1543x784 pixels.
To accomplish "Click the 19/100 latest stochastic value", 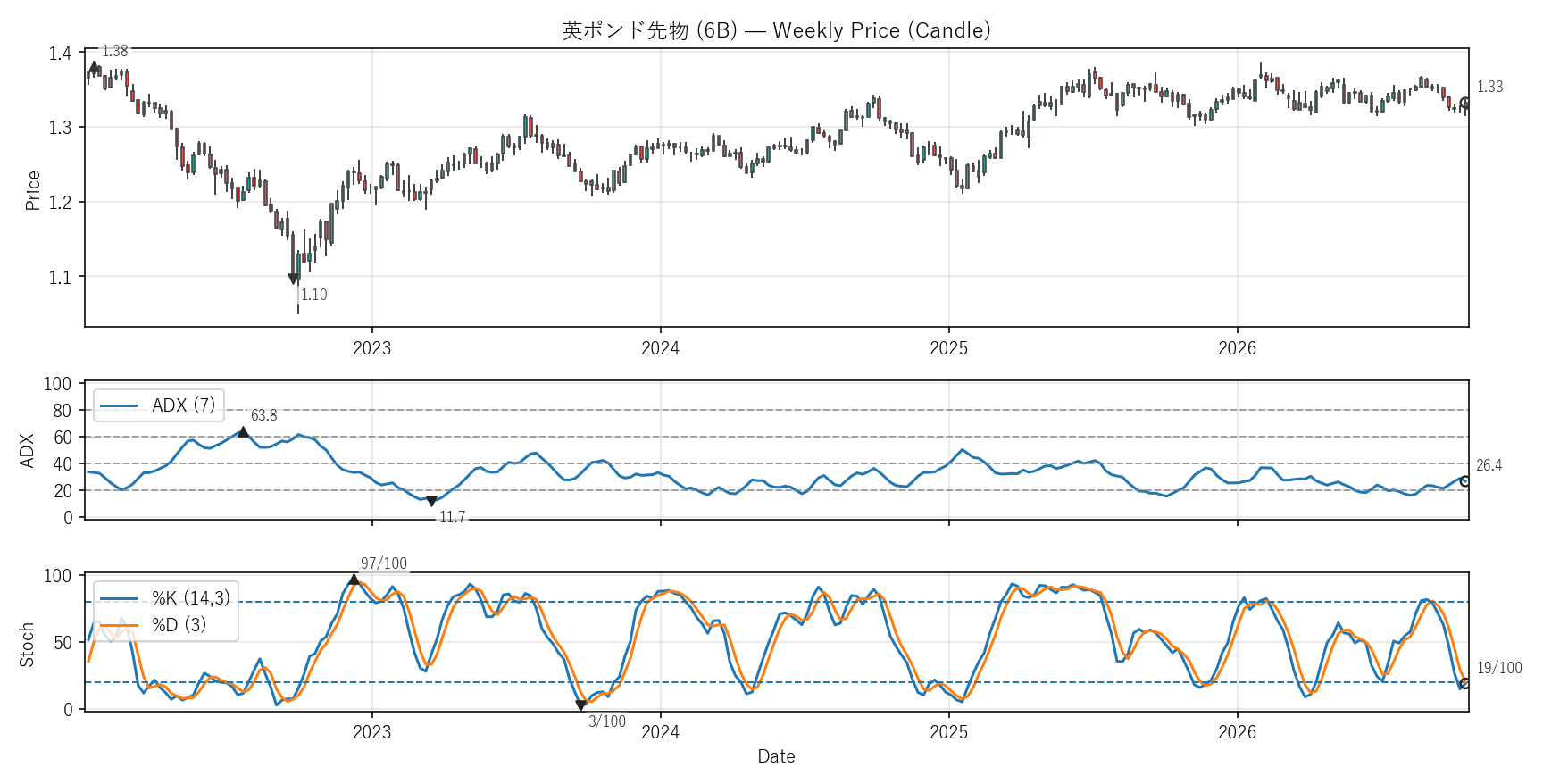I will [x=1499, y=668].
